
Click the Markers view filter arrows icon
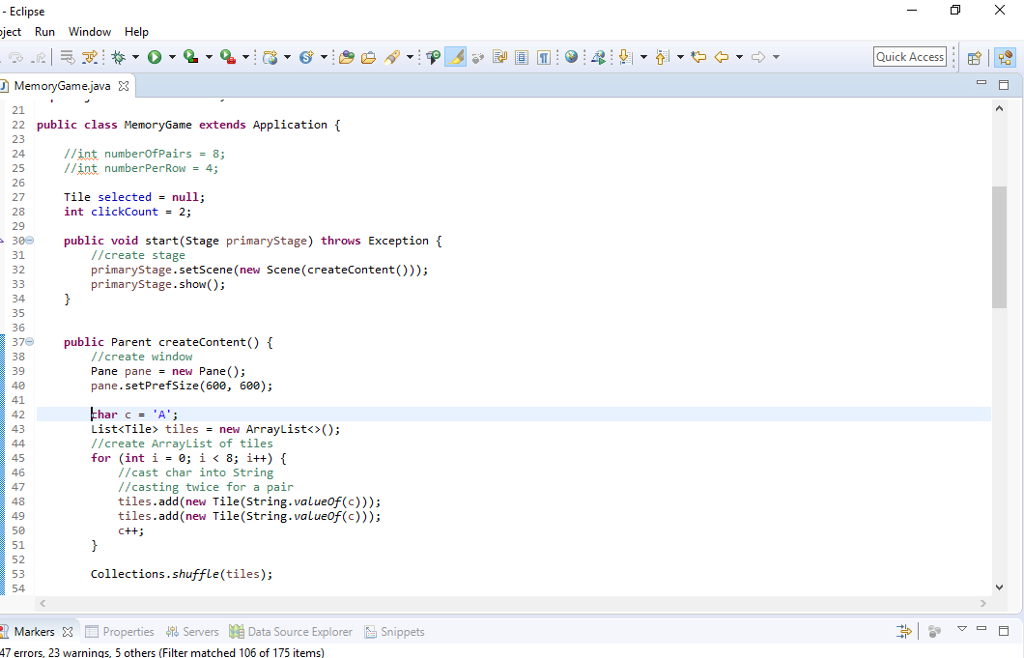[x=904, y=631]
